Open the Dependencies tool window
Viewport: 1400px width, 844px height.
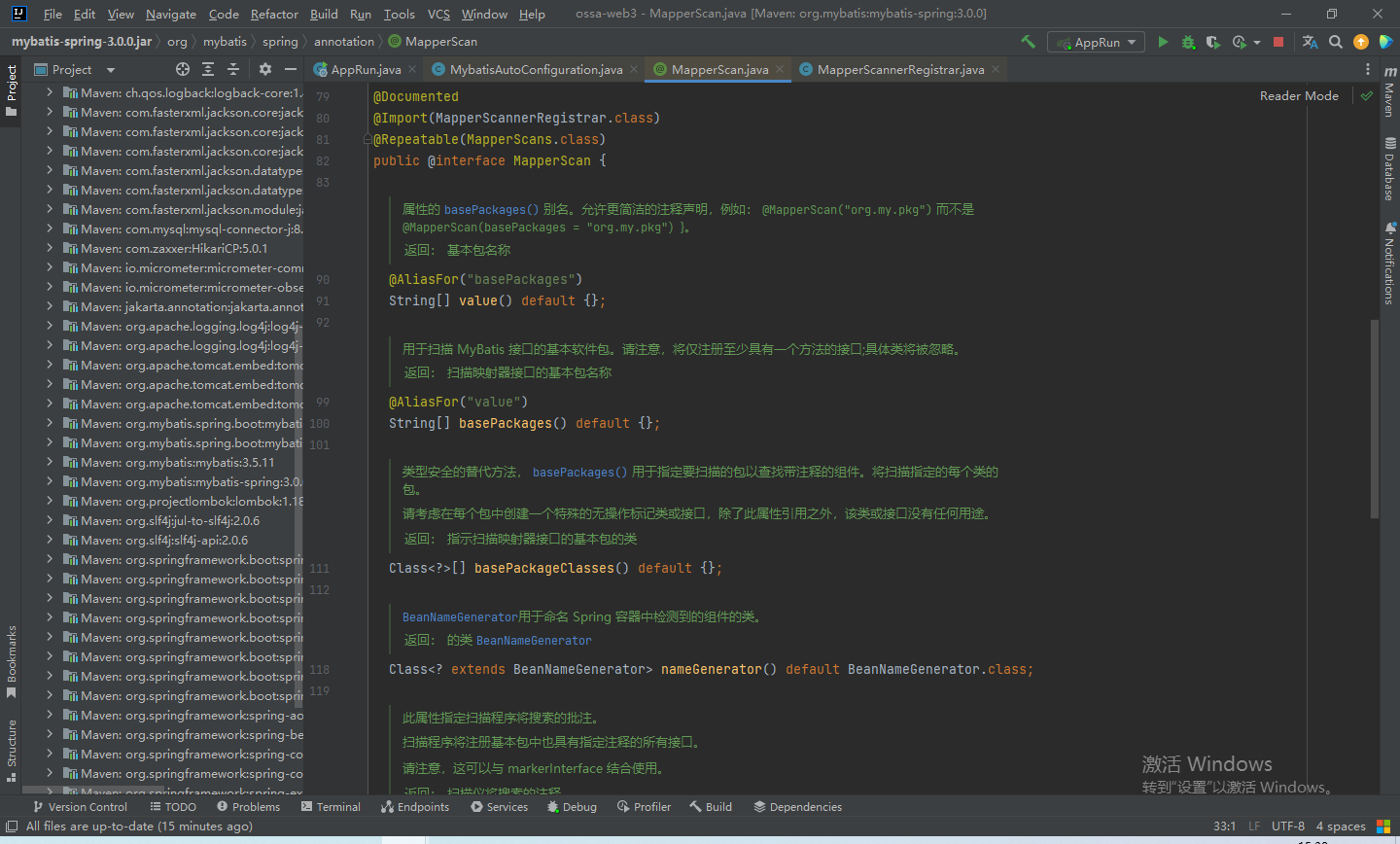[797, 807]
